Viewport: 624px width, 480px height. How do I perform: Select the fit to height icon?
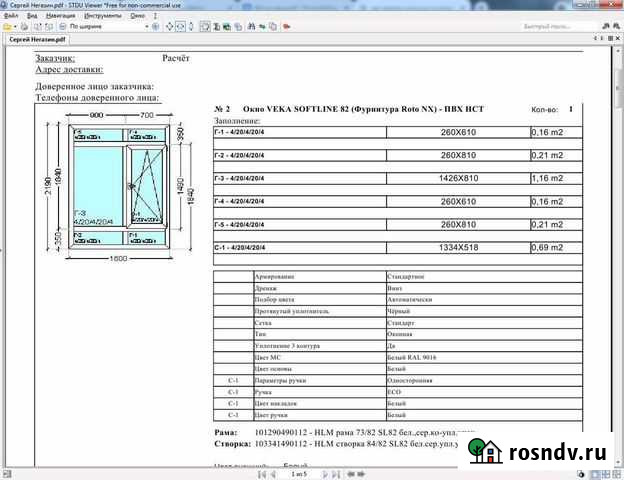191,27
